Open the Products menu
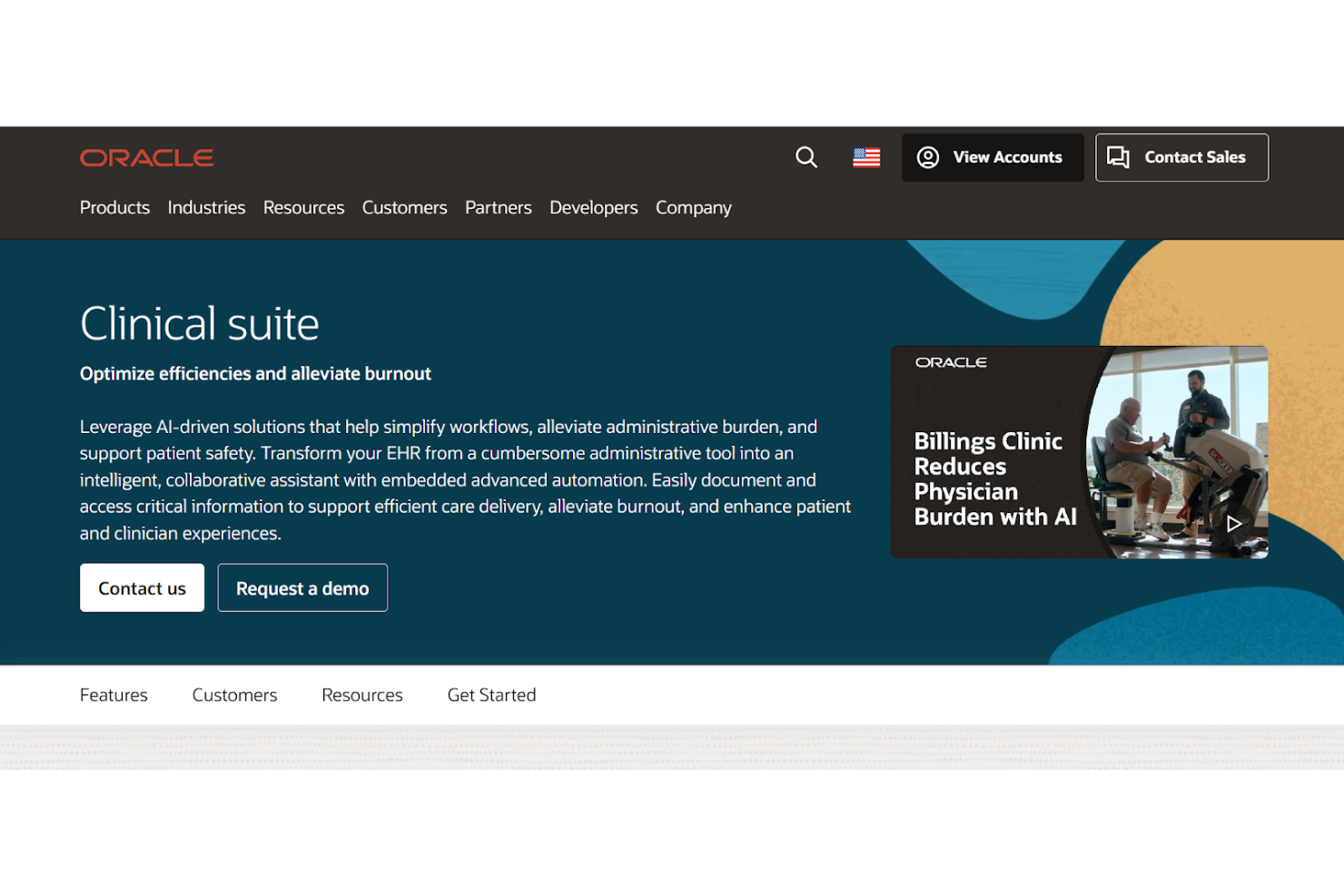This screenshot has width=1344, height=896. click(x=114, y=208)
